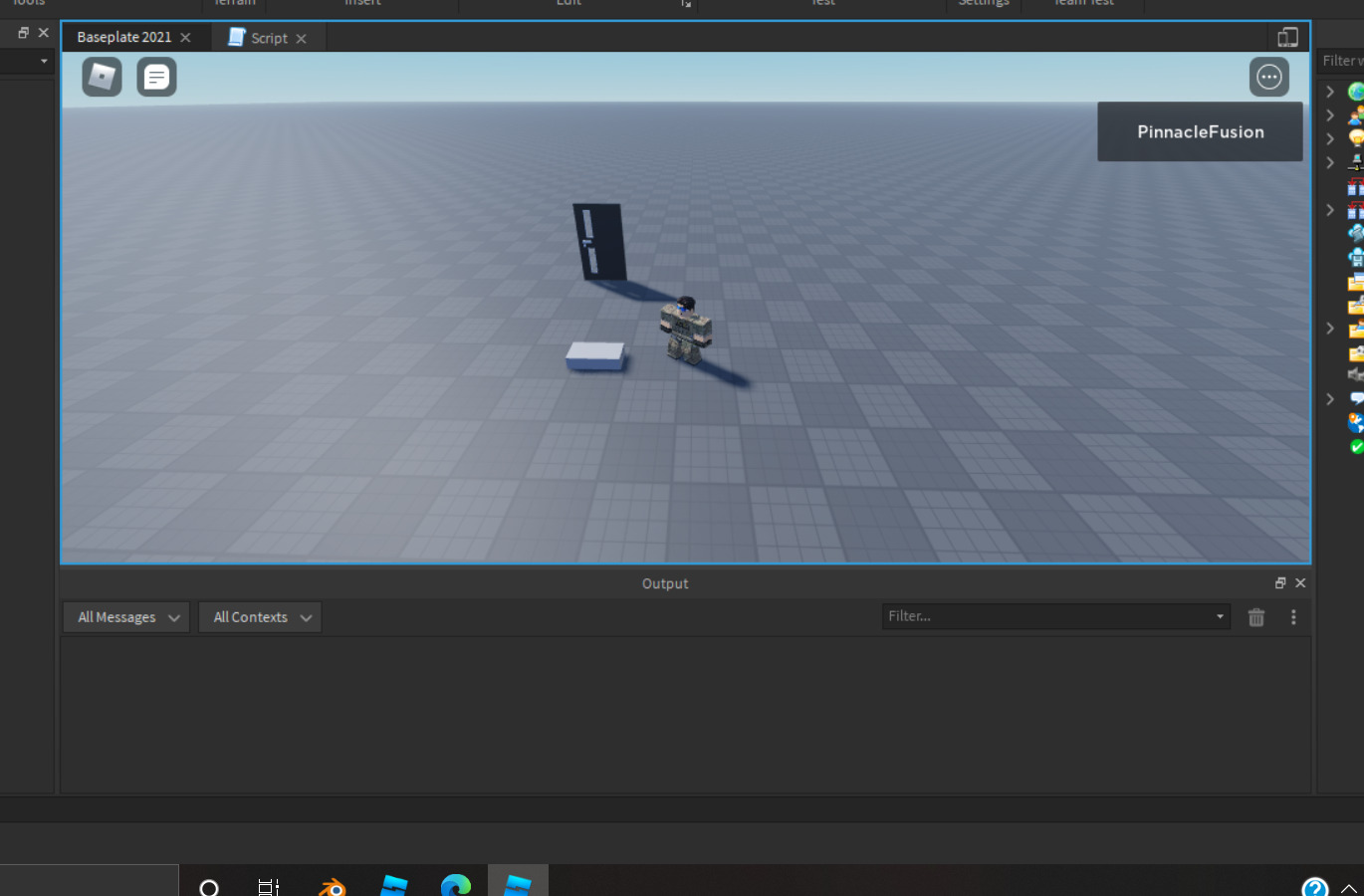Open Microsoft Edge from the taskbar
The width and height of the screenshot is (1364, 896).
click(x=455, y=885)
